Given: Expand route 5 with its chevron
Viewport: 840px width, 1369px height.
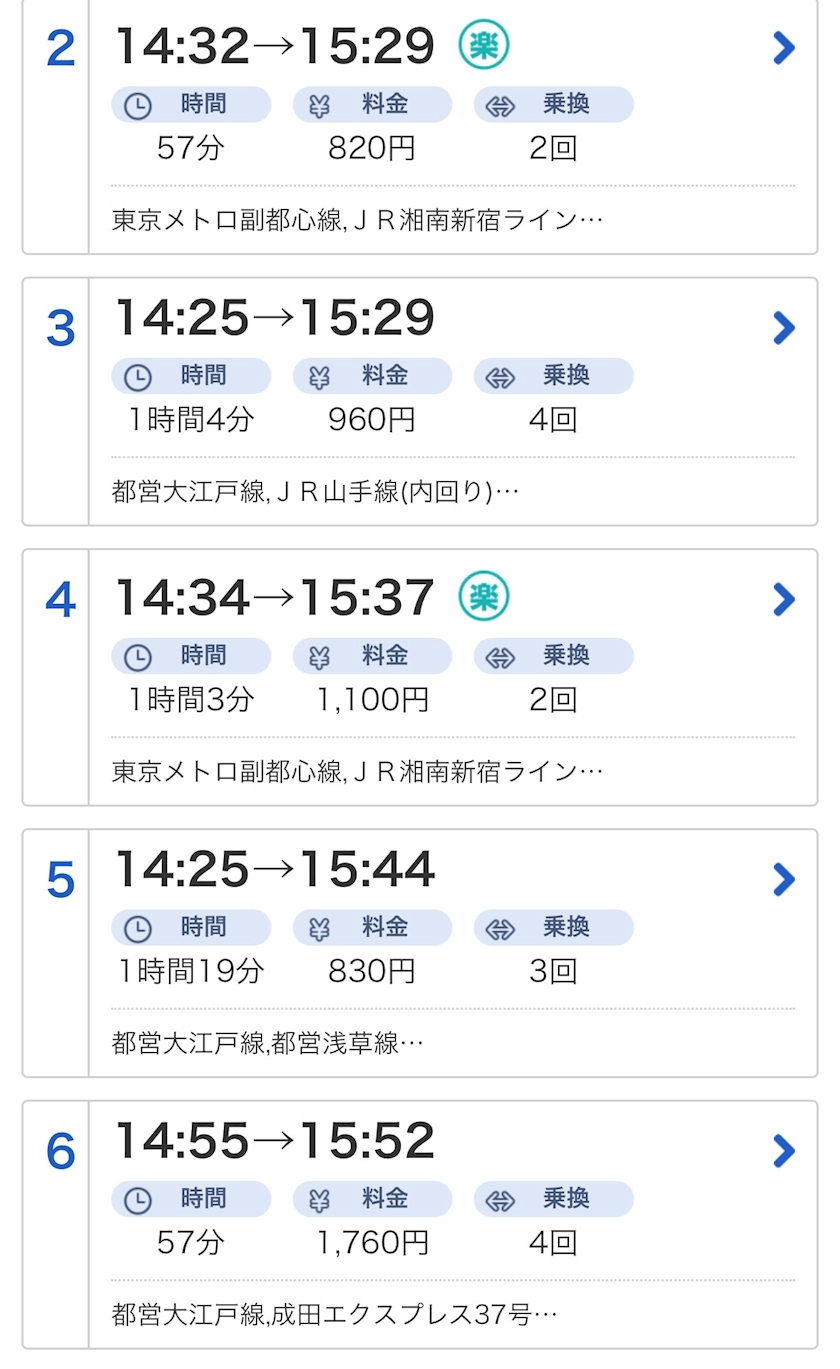Looking at the screenshot, I should coord(784,879).
